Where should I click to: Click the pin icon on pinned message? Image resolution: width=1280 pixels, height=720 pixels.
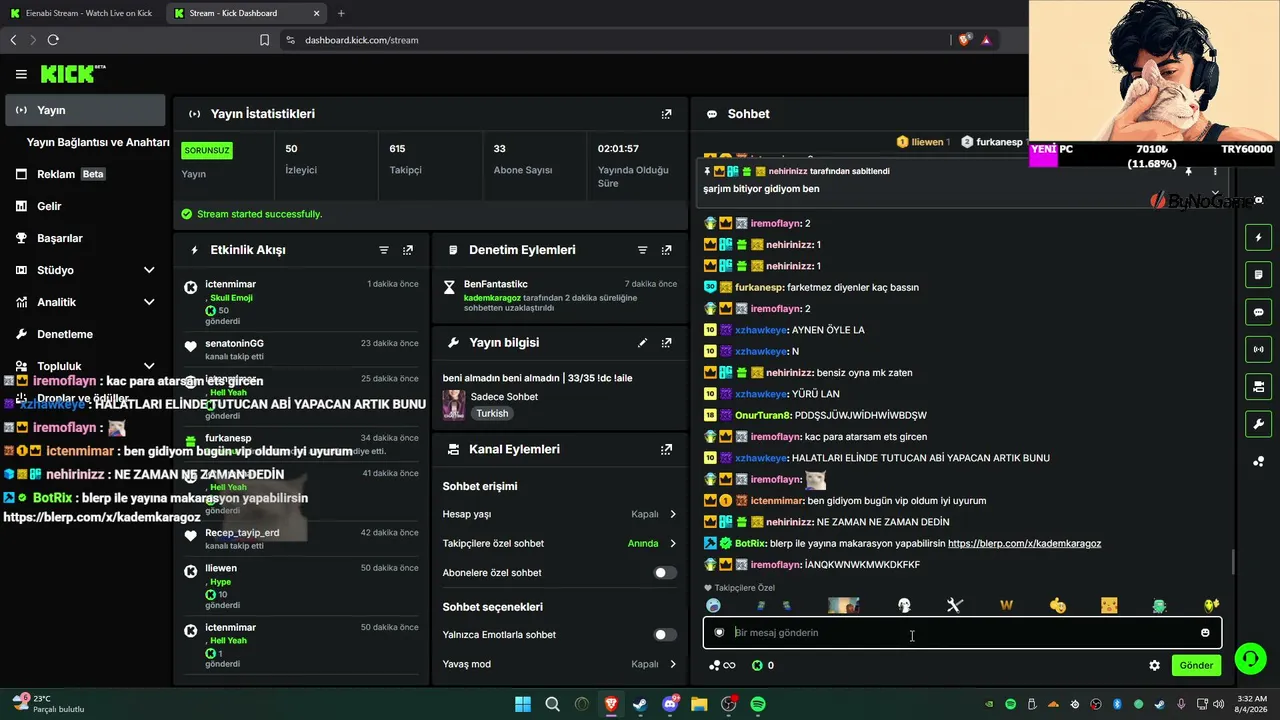(x=1188, y=172)
